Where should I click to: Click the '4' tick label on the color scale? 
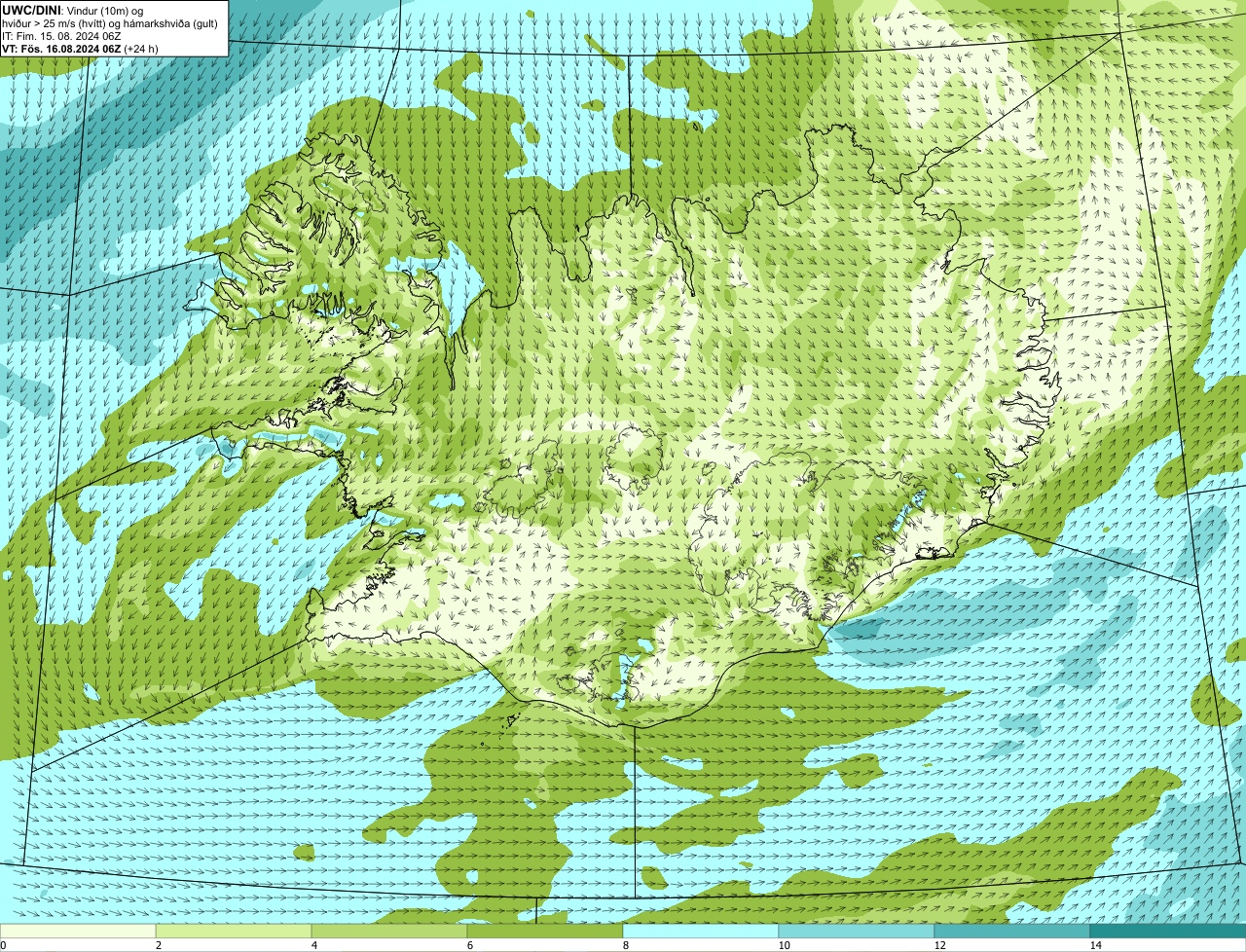point(313,945)
